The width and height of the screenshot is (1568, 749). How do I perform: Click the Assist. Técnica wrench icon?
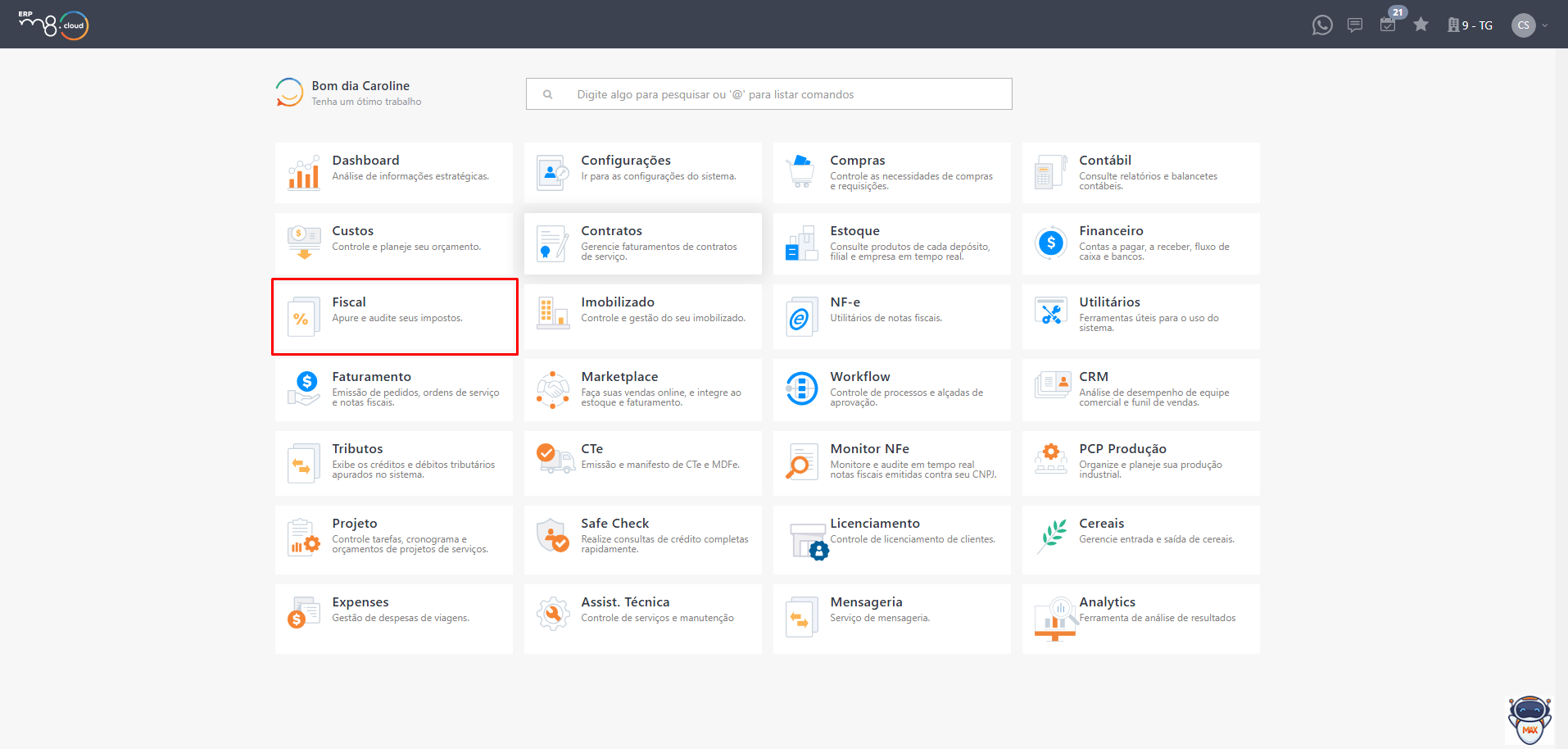(553, 614)
